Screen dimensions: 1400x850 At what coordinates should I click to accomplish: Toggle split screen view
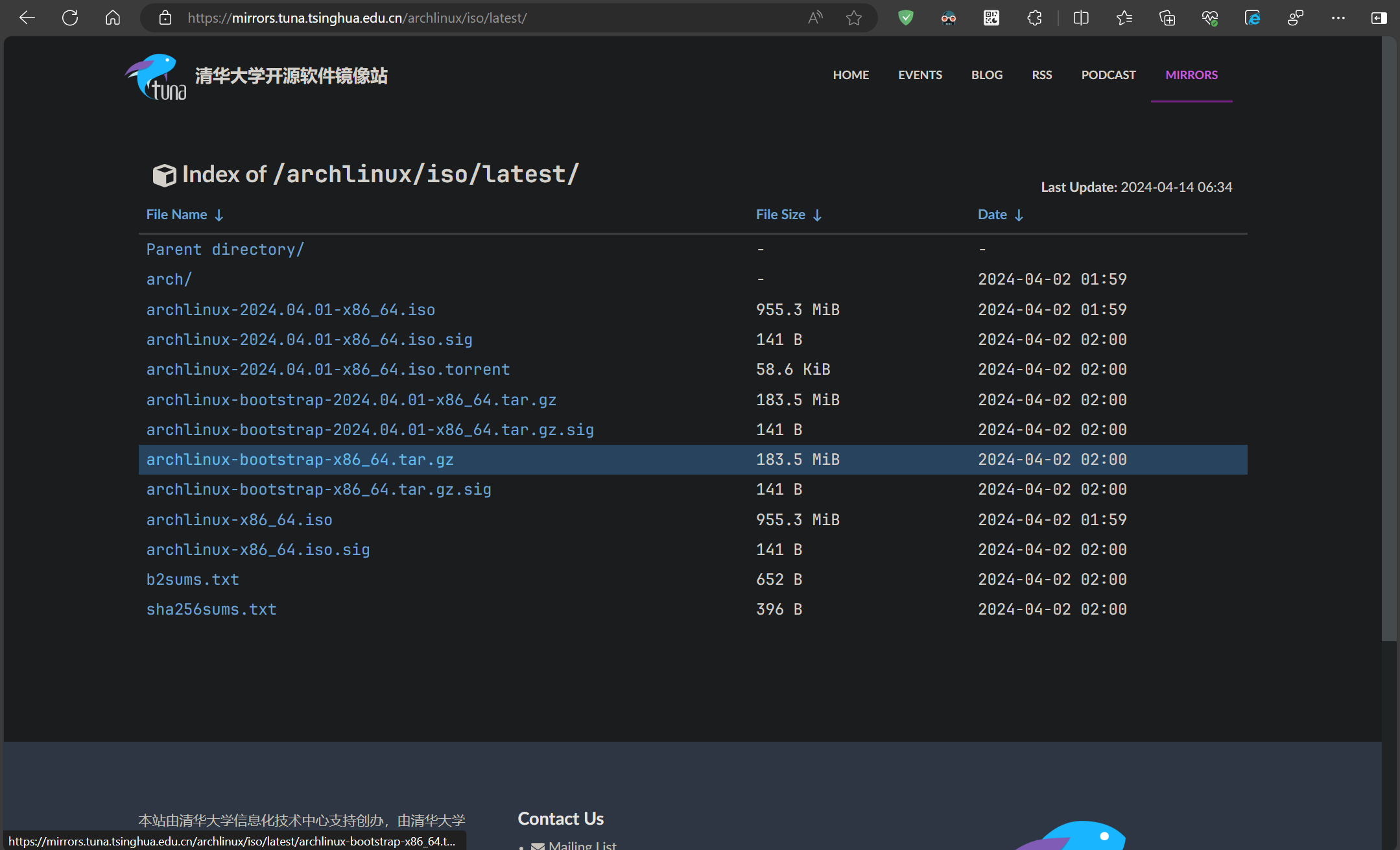tap(1081, 18)
